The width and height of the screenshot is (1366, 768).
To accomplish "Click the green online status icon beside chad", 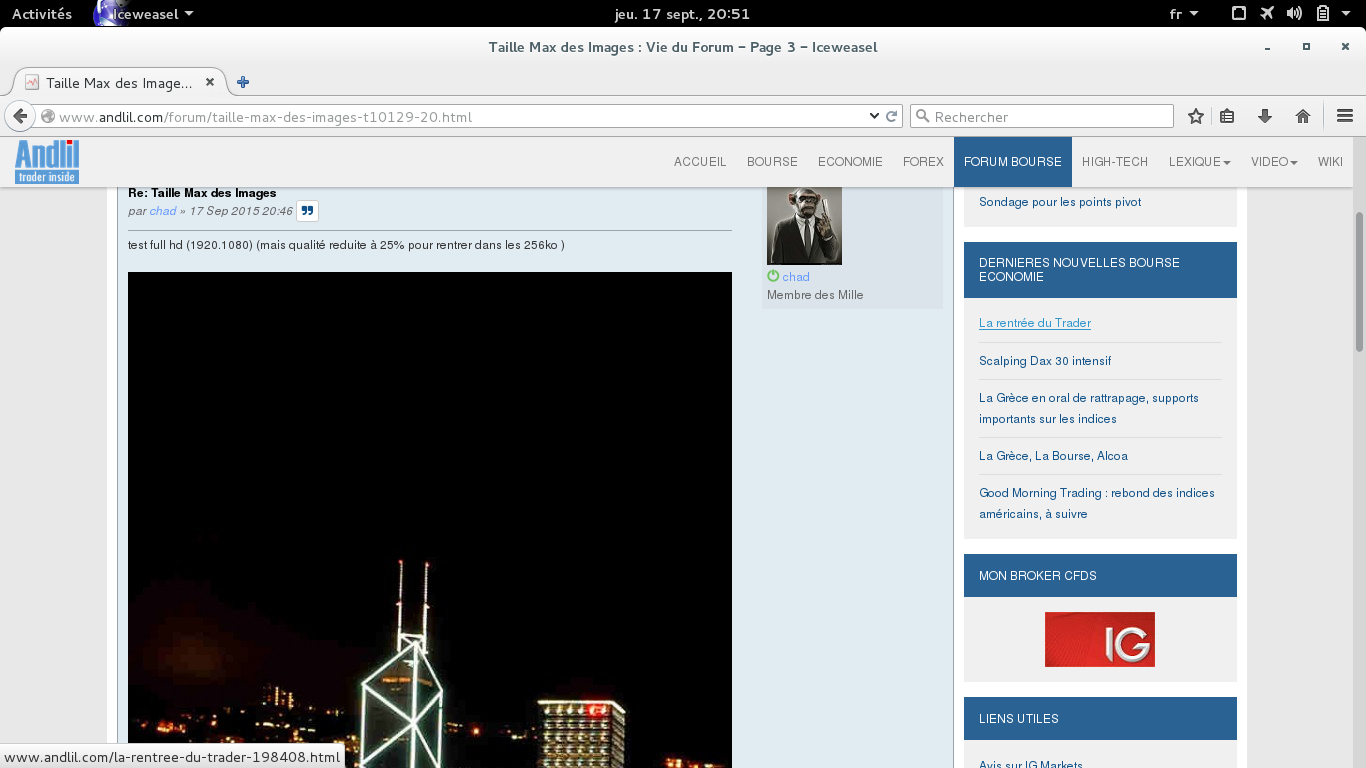I will 773,276.
